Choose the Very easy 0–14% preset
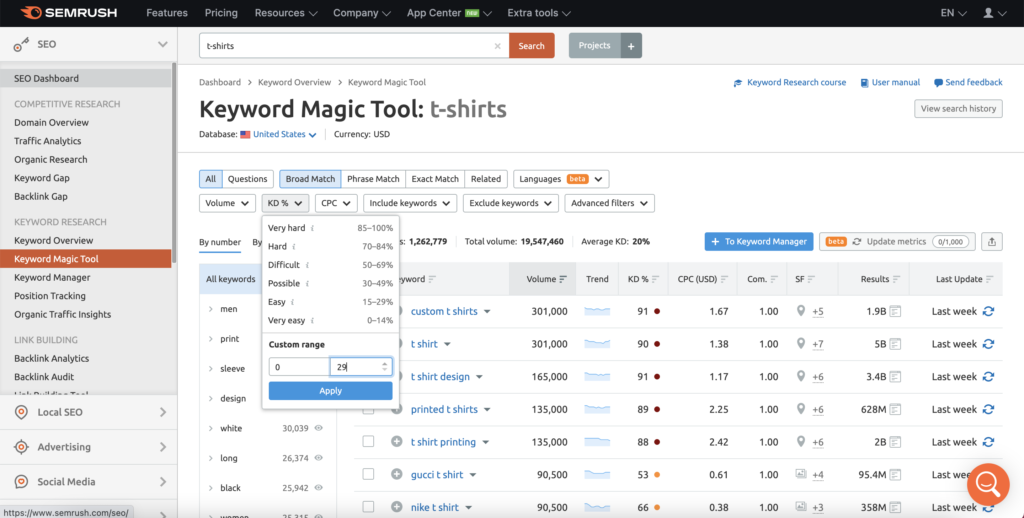 330,321
